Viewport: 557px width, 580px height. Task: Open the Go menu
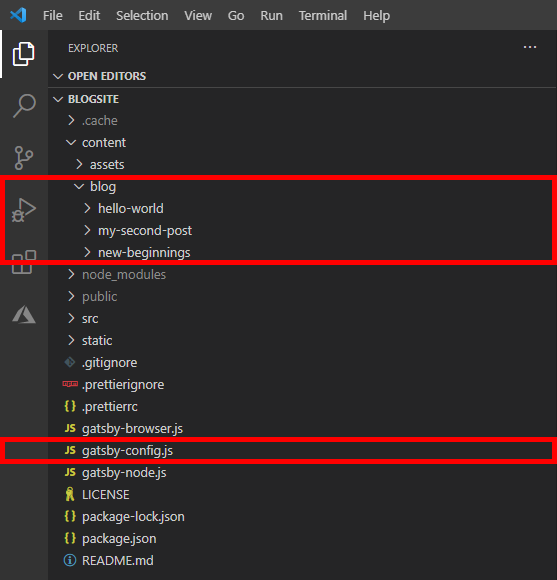pyautogui.click(x=236, y=16)
